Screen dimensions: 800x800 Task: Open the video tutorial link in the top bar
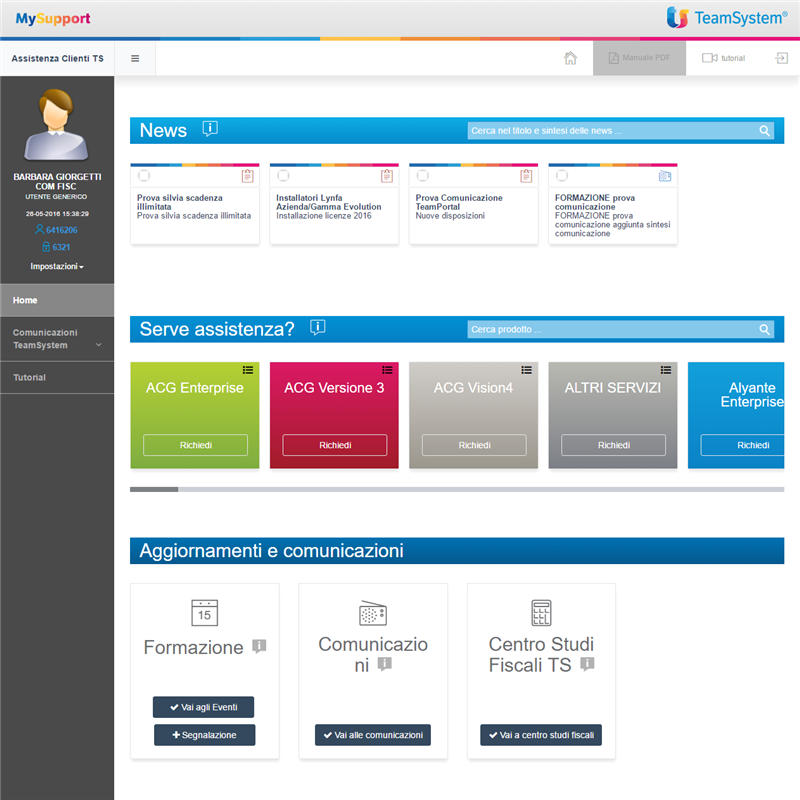[723, 58]
